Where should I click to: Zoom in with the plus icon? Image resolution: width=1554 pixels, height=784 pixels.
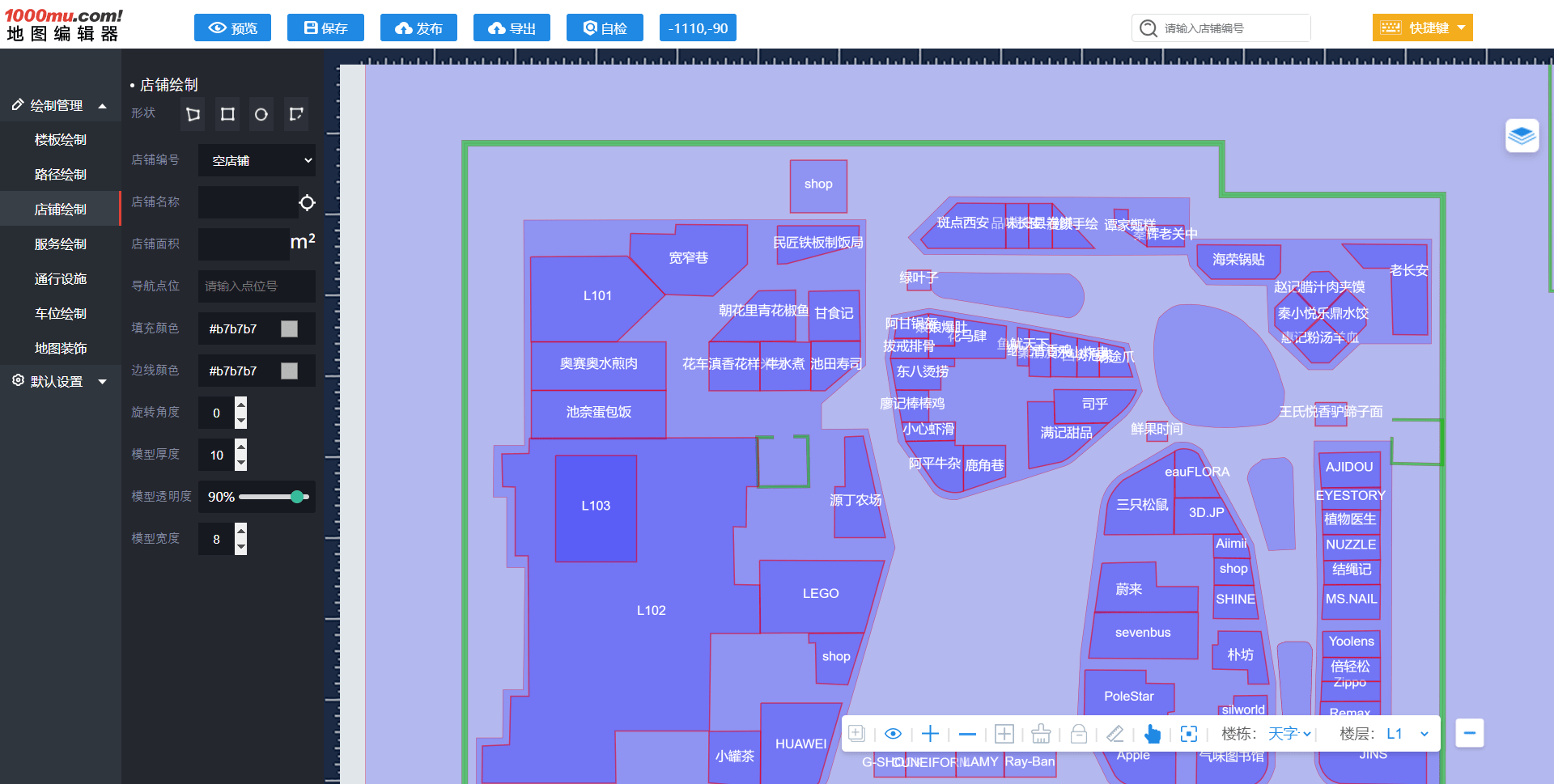pos(930,734)
